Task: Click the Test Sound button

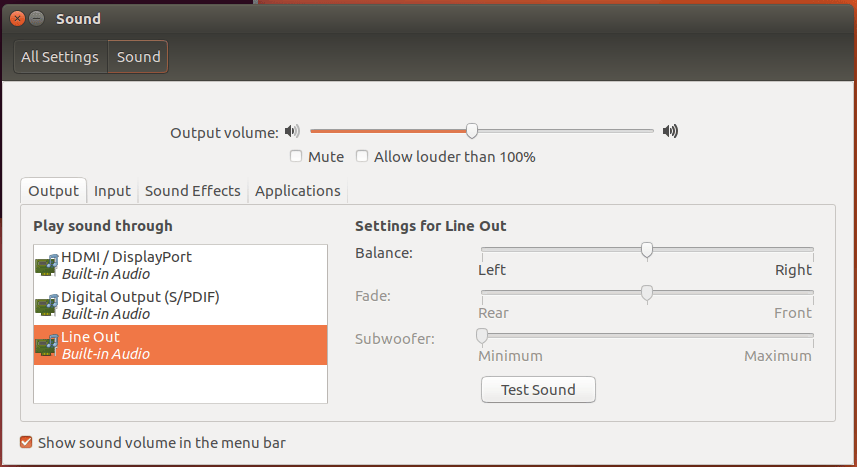Action: pos(538,389)
